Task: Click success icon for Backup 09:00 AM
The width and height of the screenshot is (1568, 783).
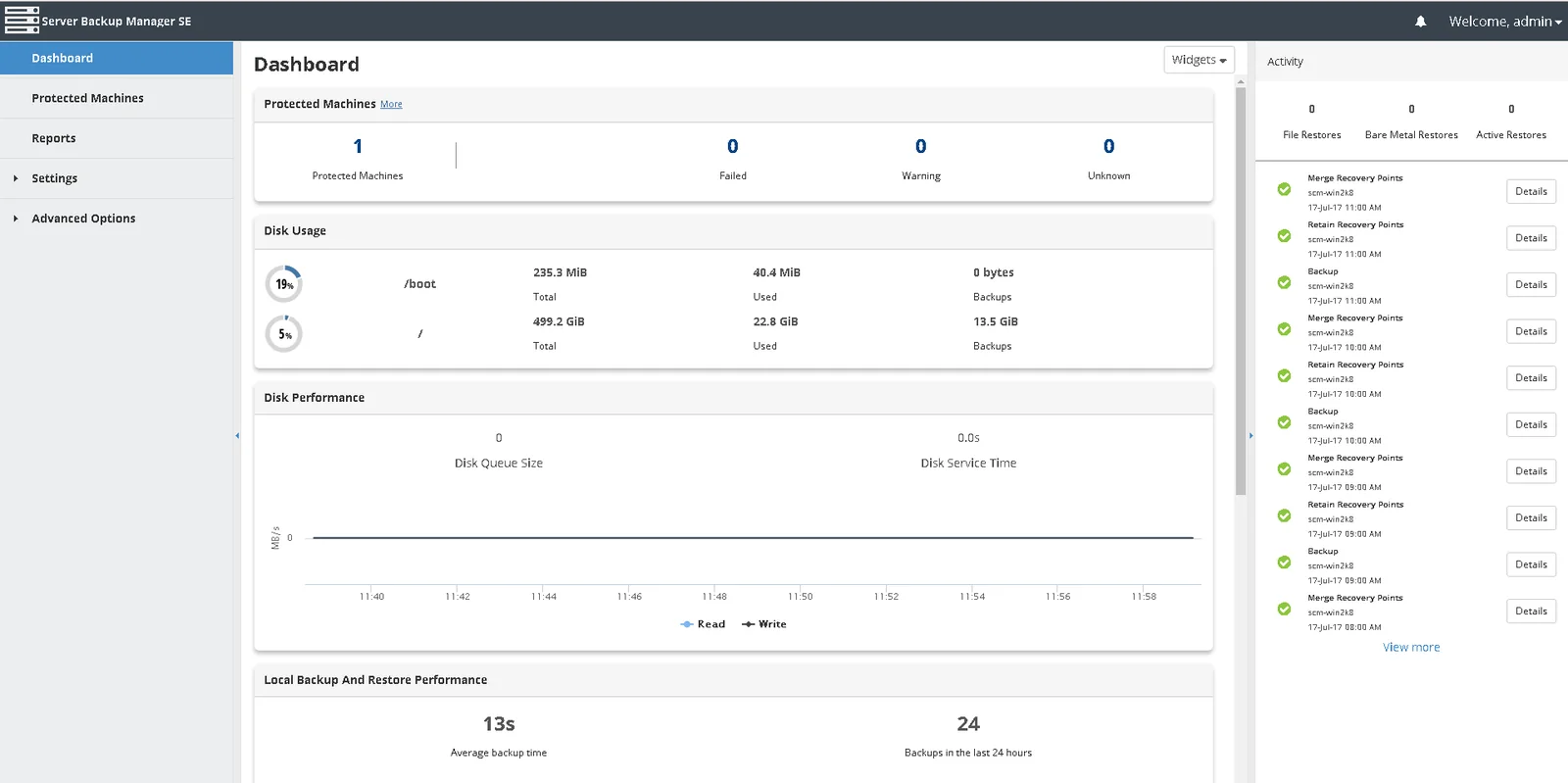Action: 1284,563
